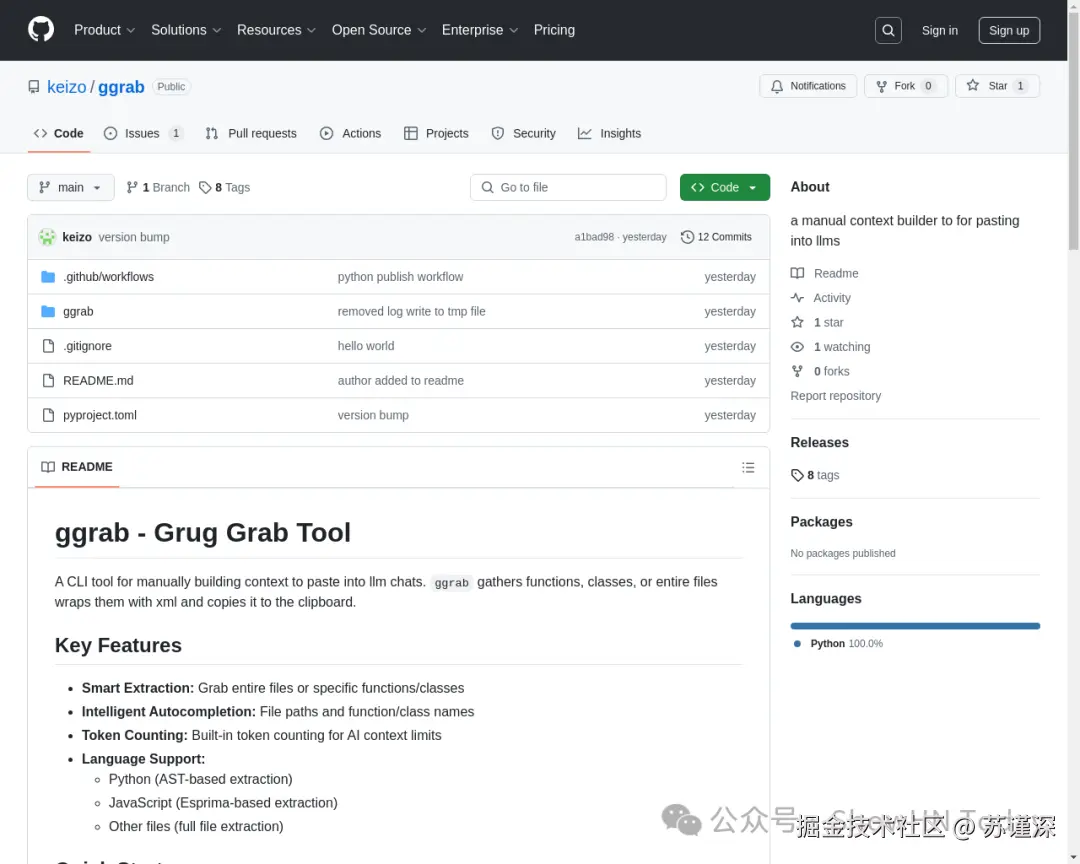View the 12 Commits history
The height and width of the screenshot is (864, 1080).
pos(716,237)
